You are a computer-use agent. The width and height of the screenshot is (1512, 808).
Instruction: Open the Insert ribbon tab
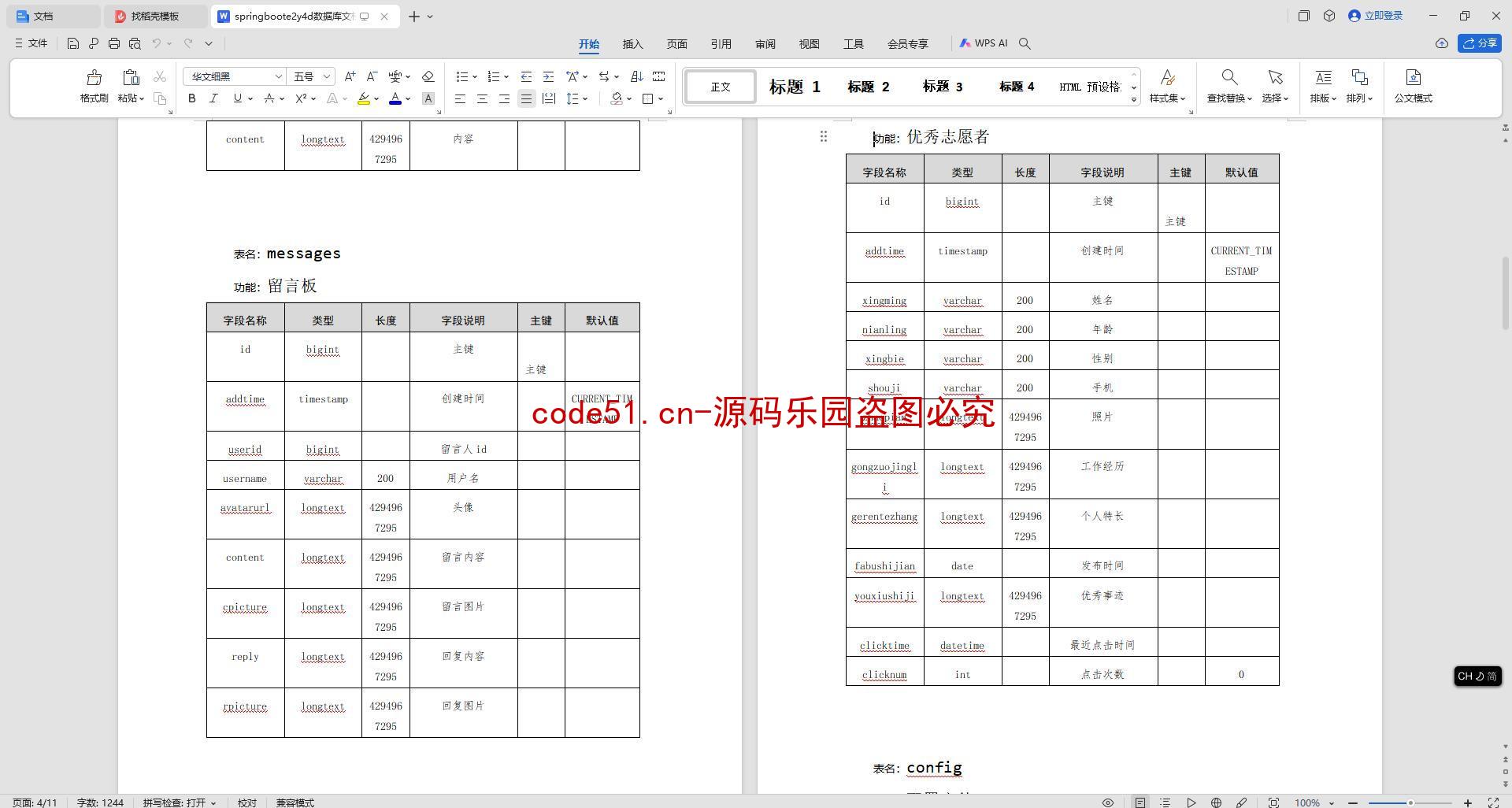pos(632,44)
